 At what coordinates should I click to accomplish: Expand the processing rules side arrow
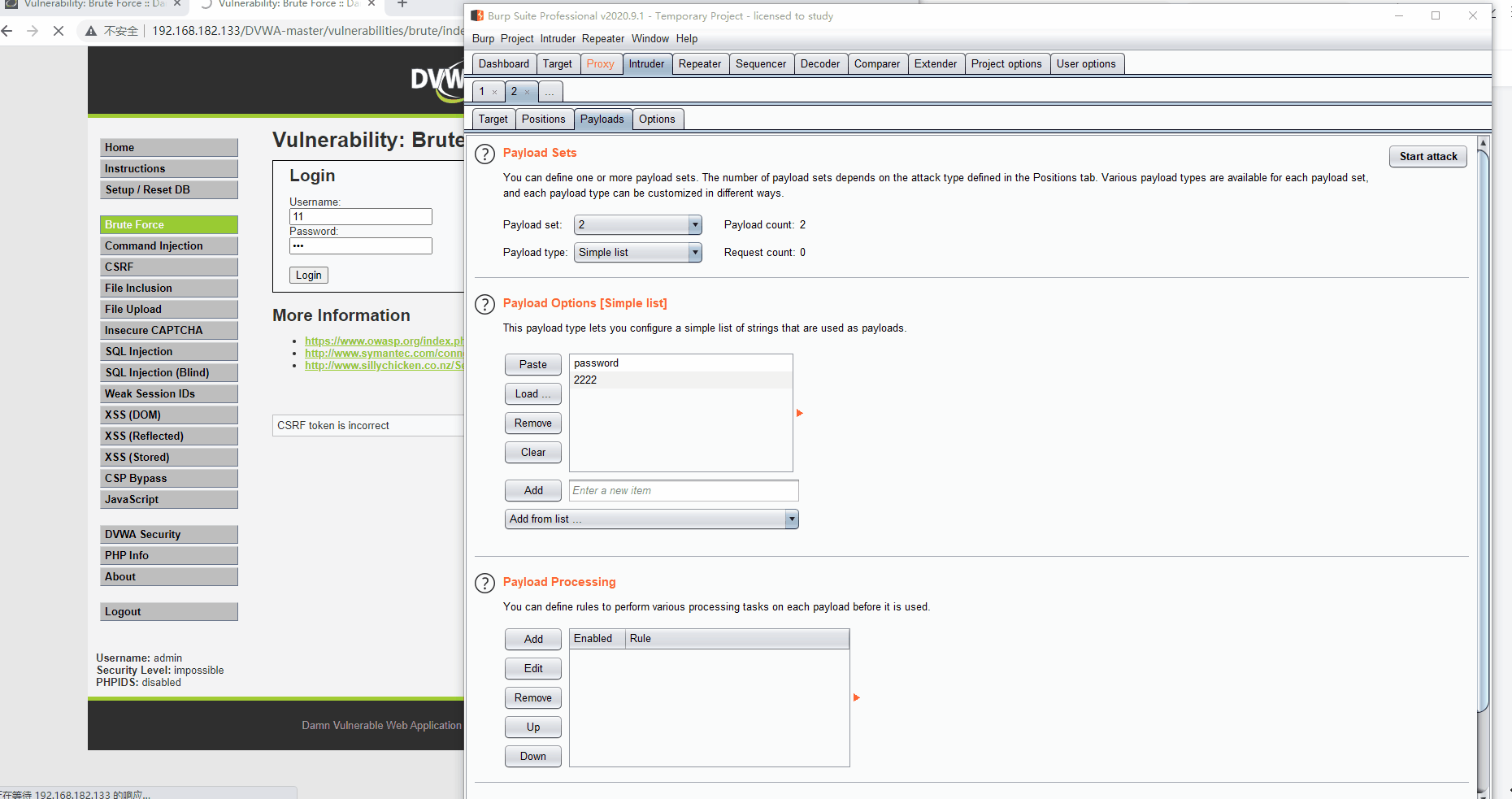click(x=856, y=697)
